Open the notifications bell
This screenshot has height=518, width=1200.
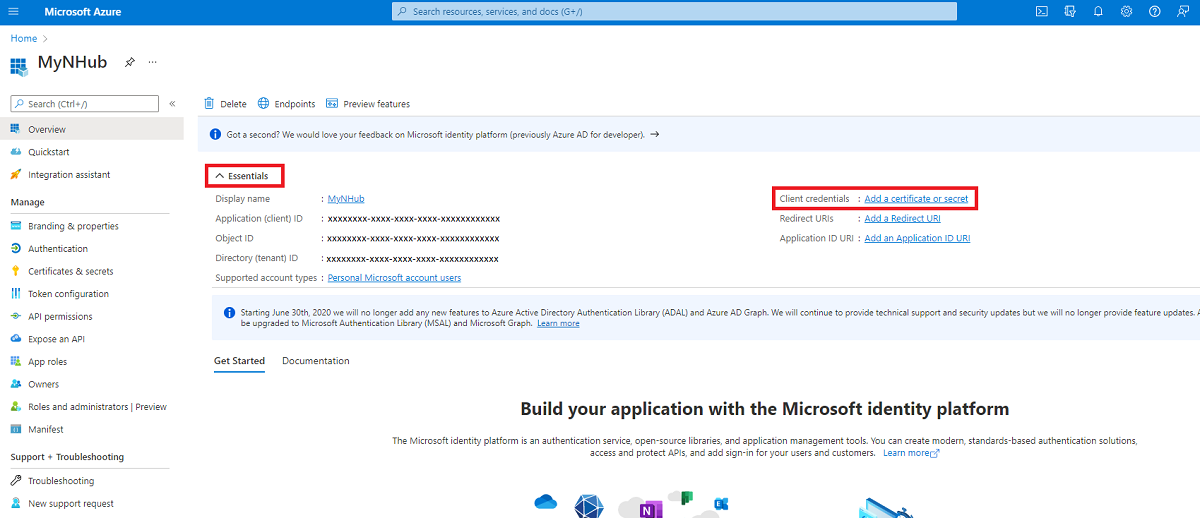pos(1098,11)
